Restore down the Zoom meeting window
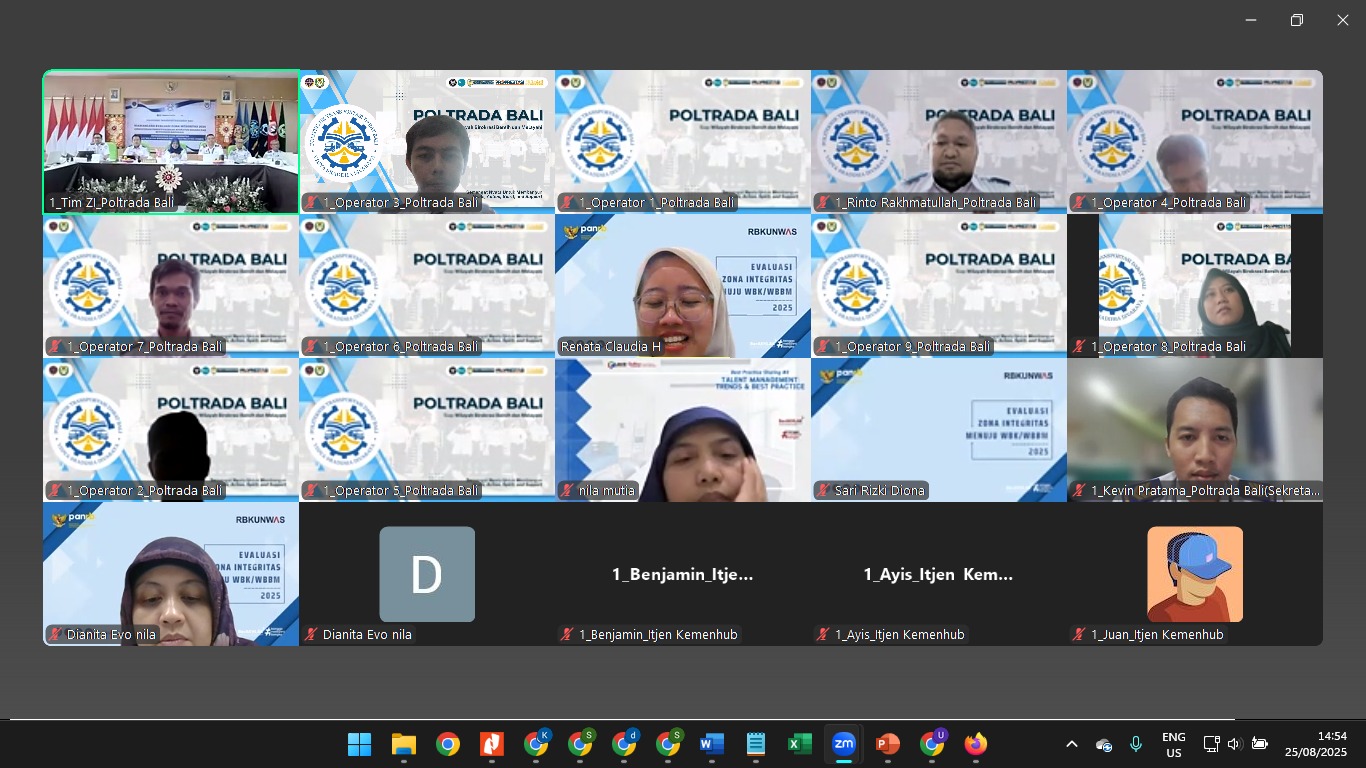 (x=1297, y=20)
